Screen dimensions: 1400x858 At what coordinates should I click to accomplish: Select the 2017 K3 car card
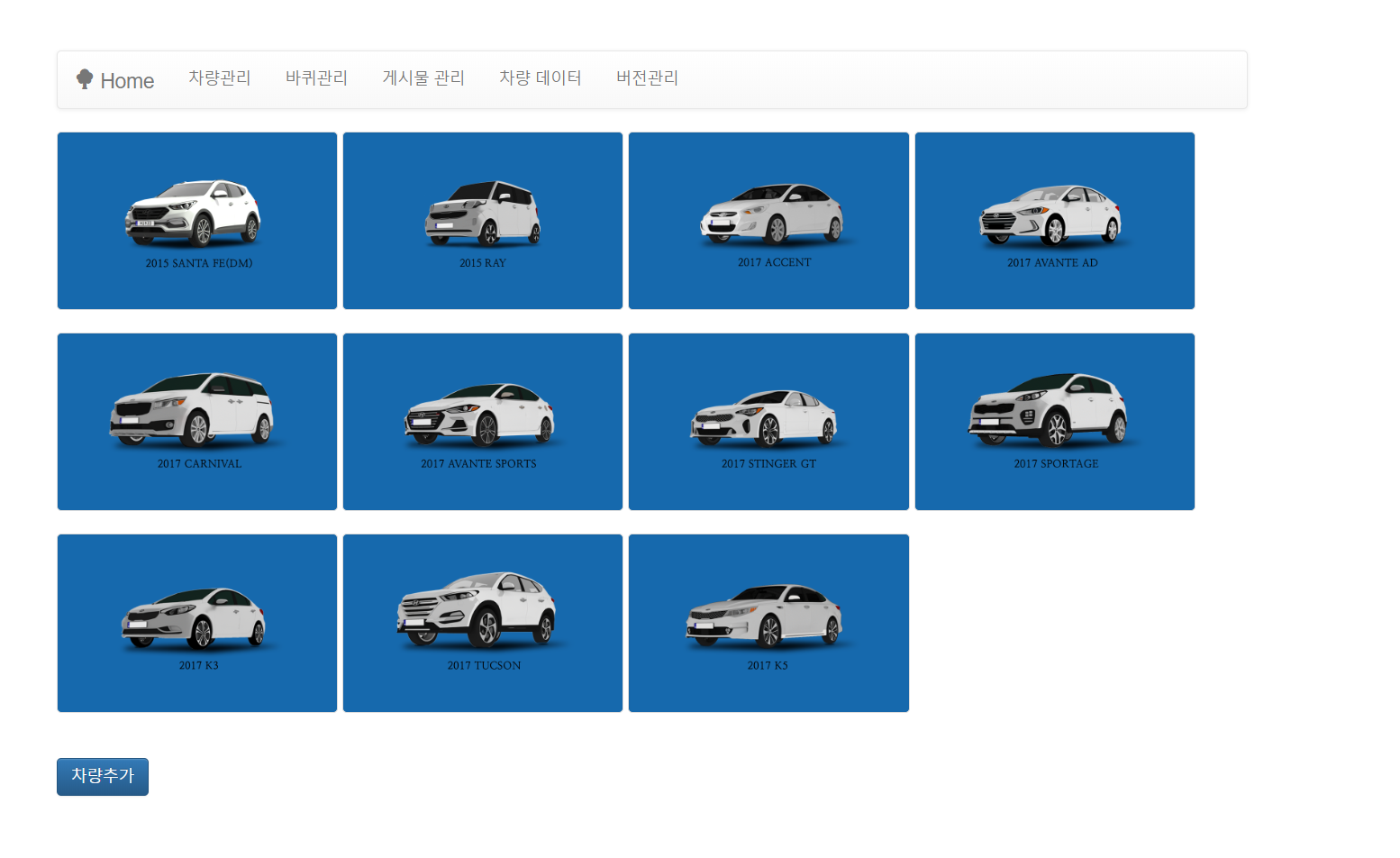click(197, 623)
